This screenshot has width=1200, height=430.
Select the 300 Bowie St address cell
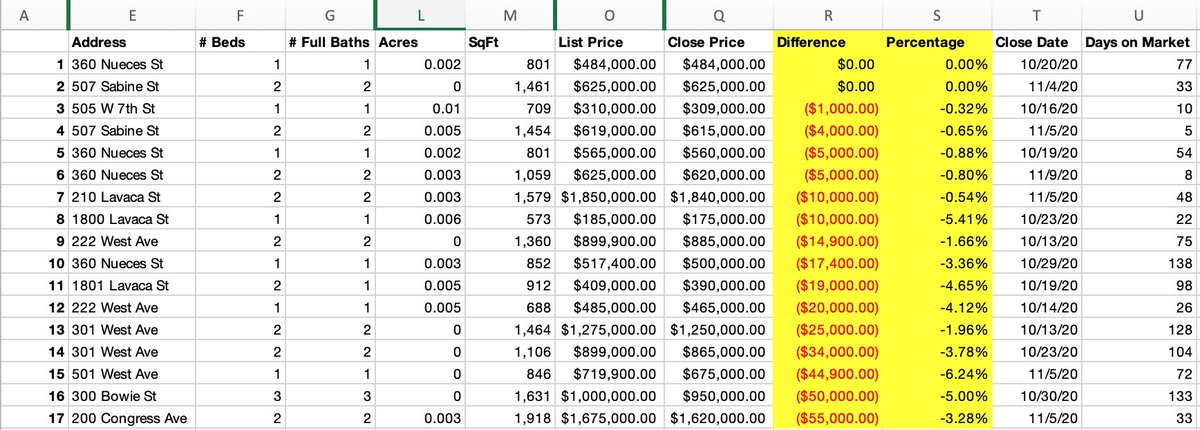[x=132, y=394]
